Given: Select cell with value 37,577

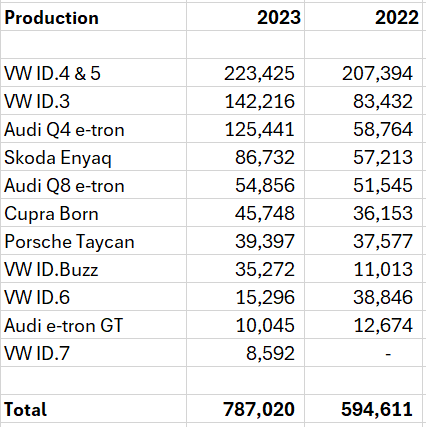Looking at the screenshot, I should click(363, 241).
